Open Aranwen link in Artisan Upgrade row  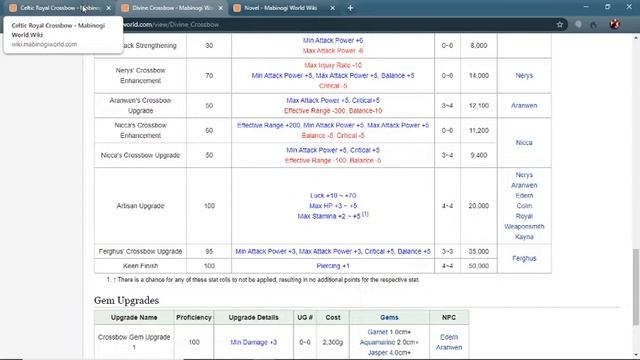[524, 185]
